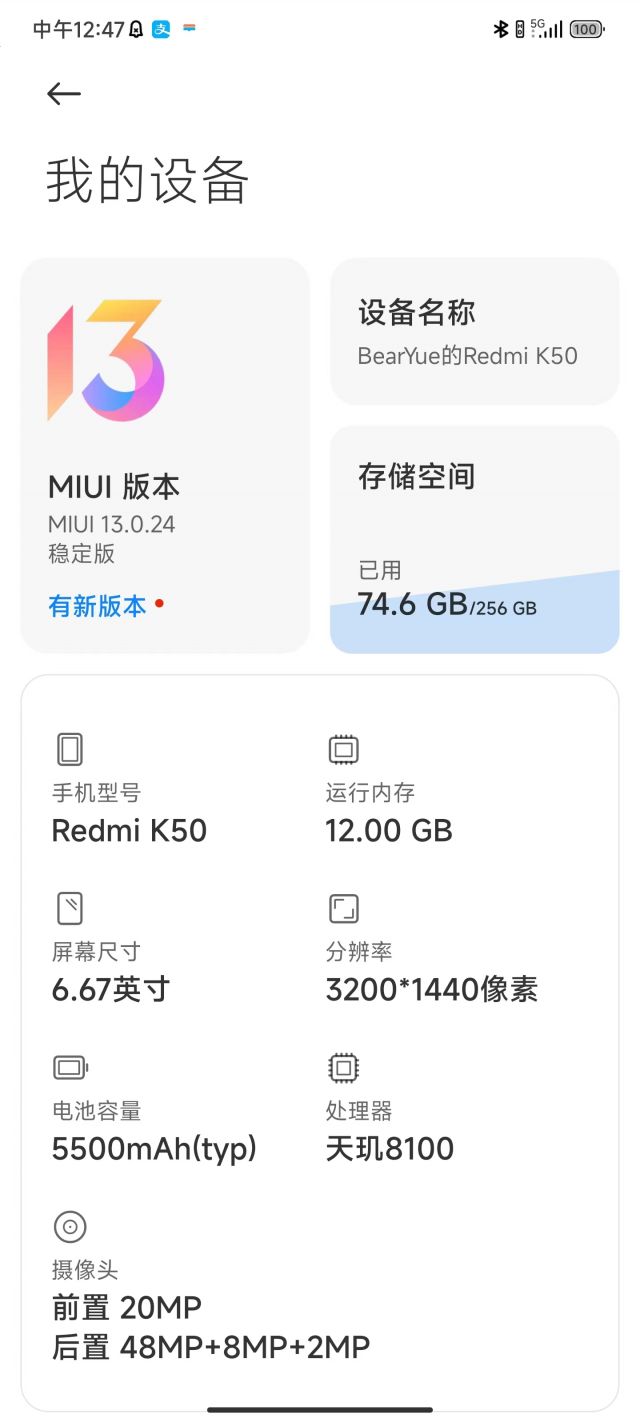The image size is (640, 1422).
Task: Tap the storage usage progress bar
Action: (x=473, y=620)
